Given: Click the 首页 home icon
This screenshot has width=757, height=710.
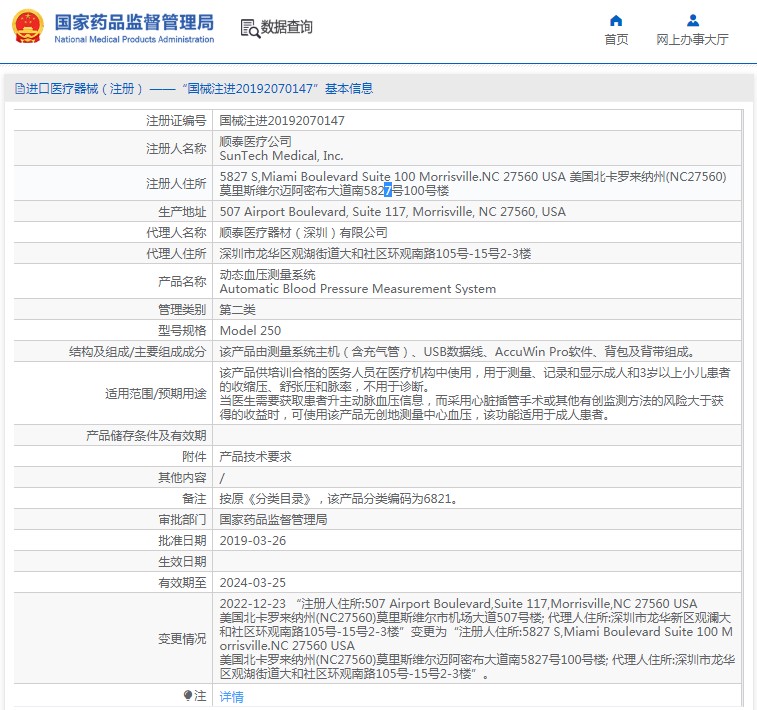Looking at the screenshot, I should (616, 21).
